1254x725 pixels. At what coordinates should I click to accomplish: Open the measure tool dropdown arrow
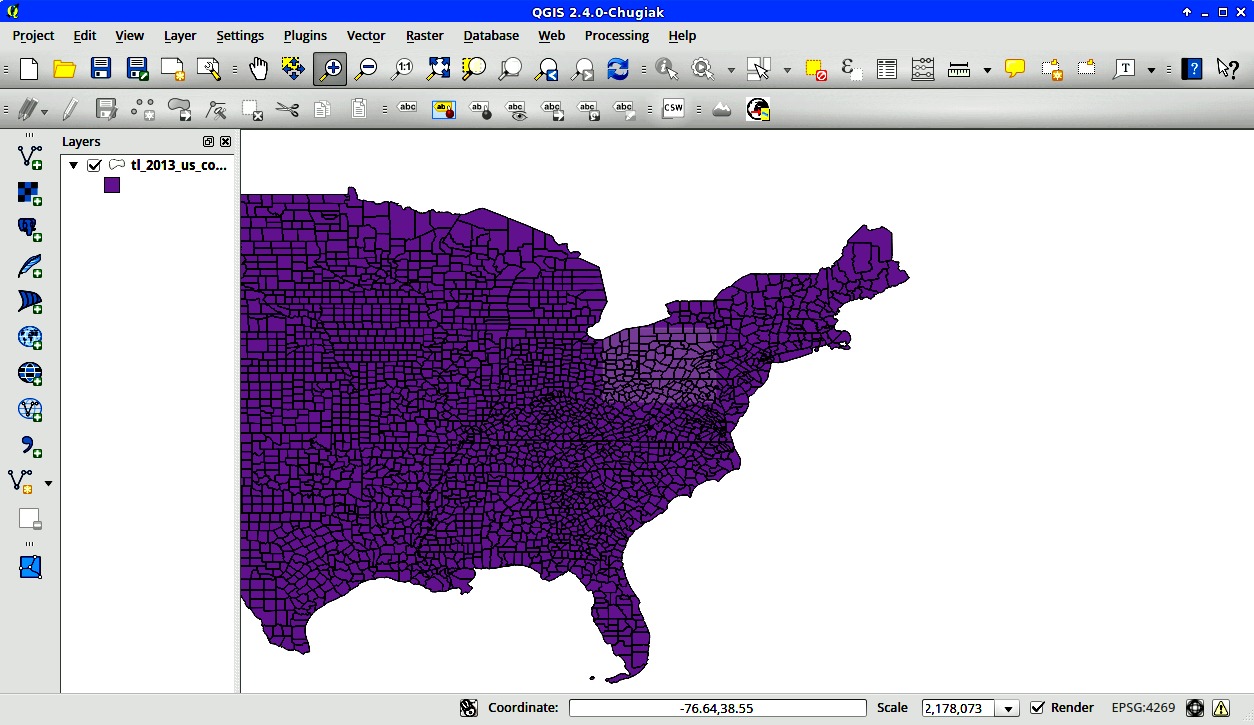pos(987,70)
